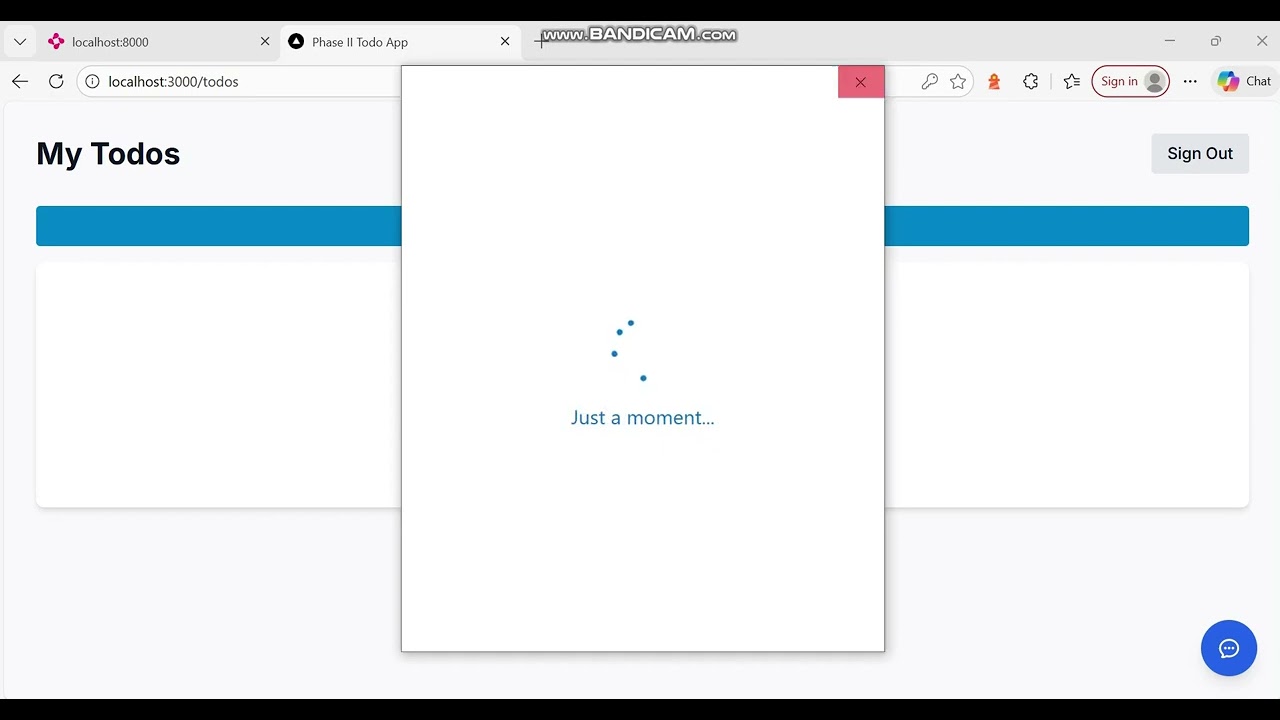Restore down the browser window
Screen dimensions: 1280x720
[x=1216, y=41]
